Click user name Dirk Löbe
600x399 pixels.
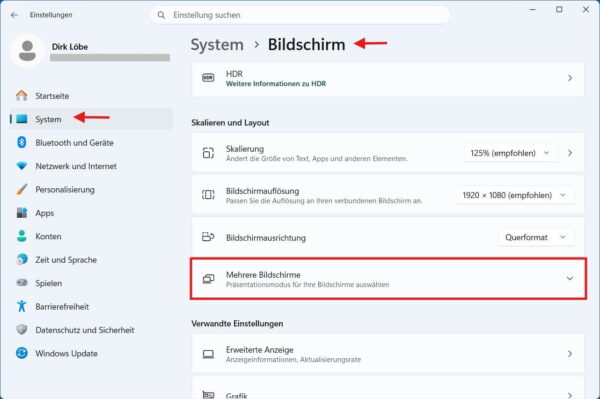click(x=70, y=47)
